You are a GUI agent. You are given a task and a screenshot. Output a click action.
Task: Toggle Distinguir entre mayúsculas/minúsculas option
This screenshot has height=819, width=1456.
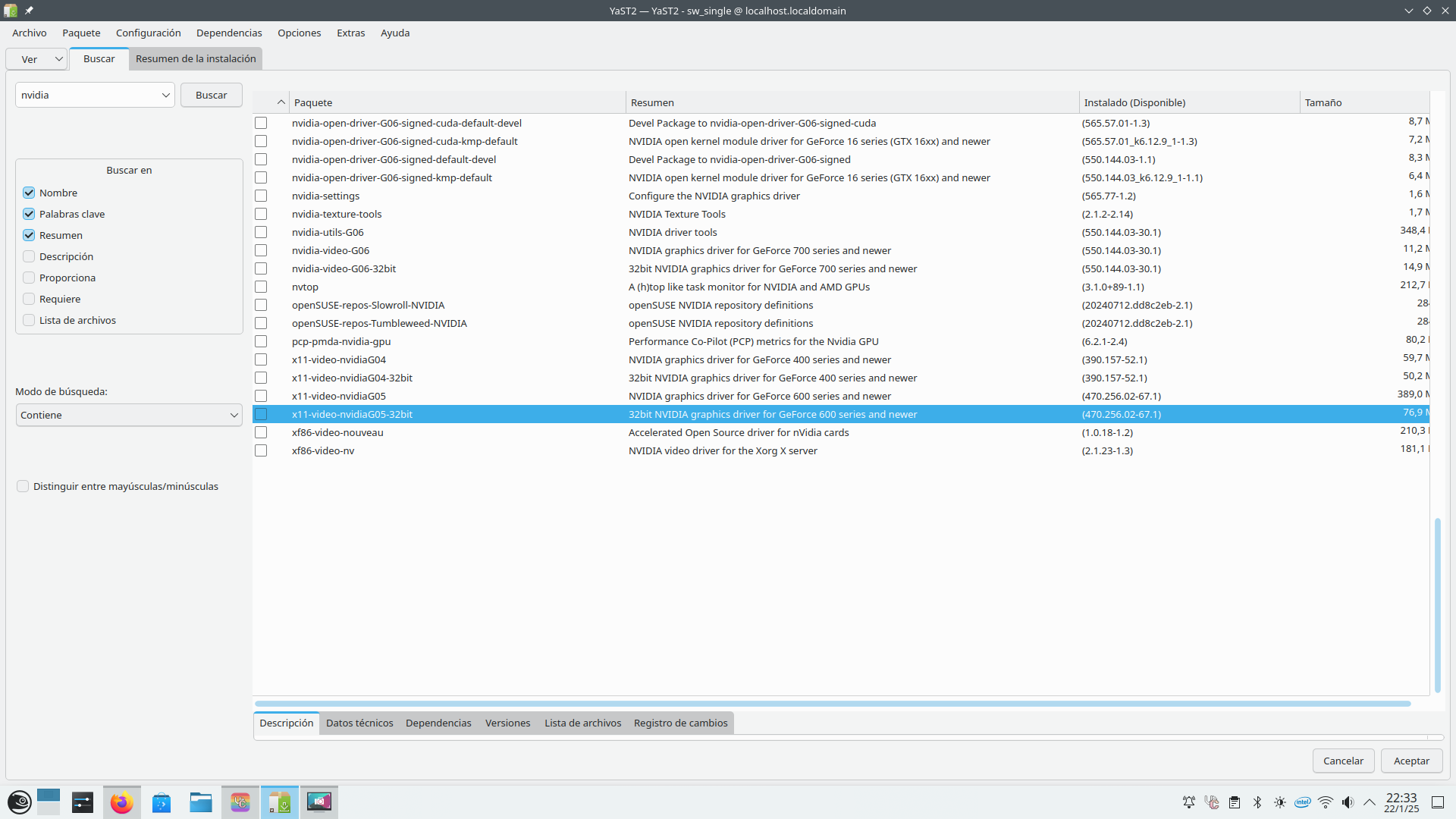pos(23,486)
